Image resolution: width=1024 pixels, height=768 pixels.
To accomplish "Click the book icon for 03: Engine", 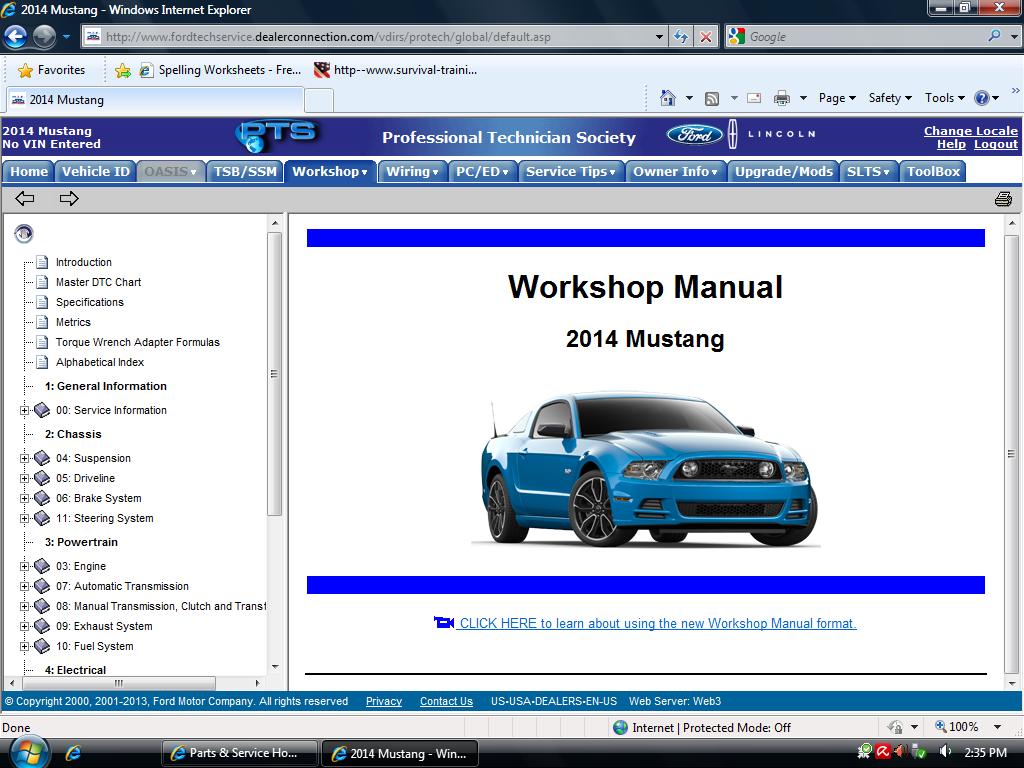I will (x=42, y=566).
